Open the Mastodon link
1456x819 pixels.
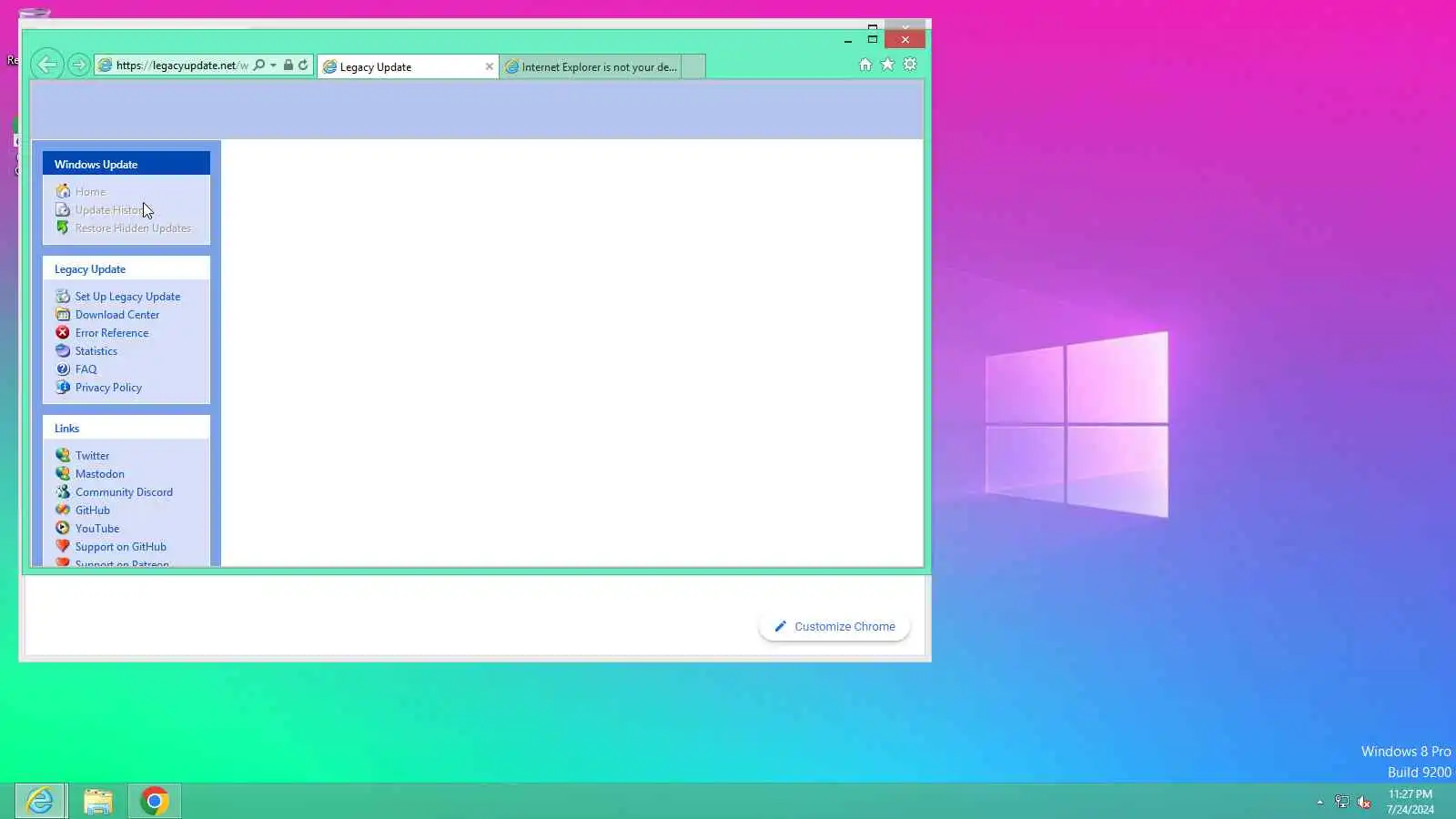(100, 473)
